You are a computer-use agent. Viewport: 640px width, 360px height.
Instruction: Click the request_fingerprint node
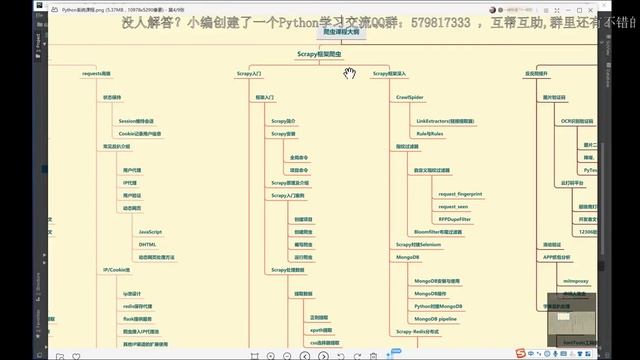460,194
